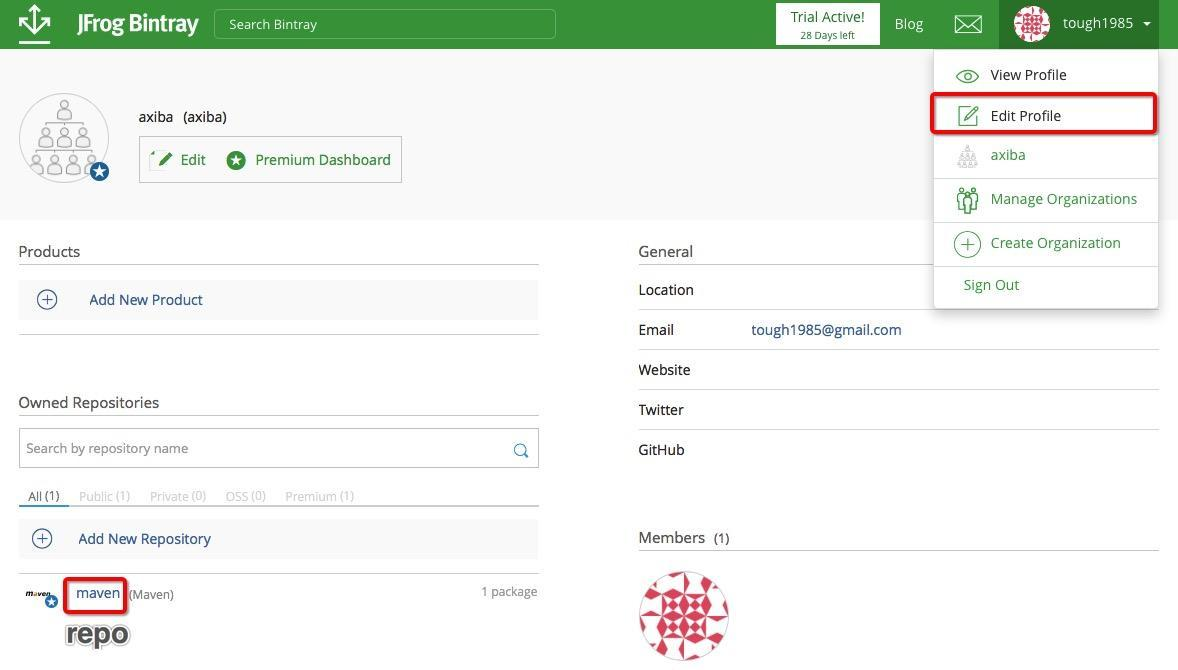1178x670 pixels.
Task: Click the Edit organization link
Action: click(192, 160)
